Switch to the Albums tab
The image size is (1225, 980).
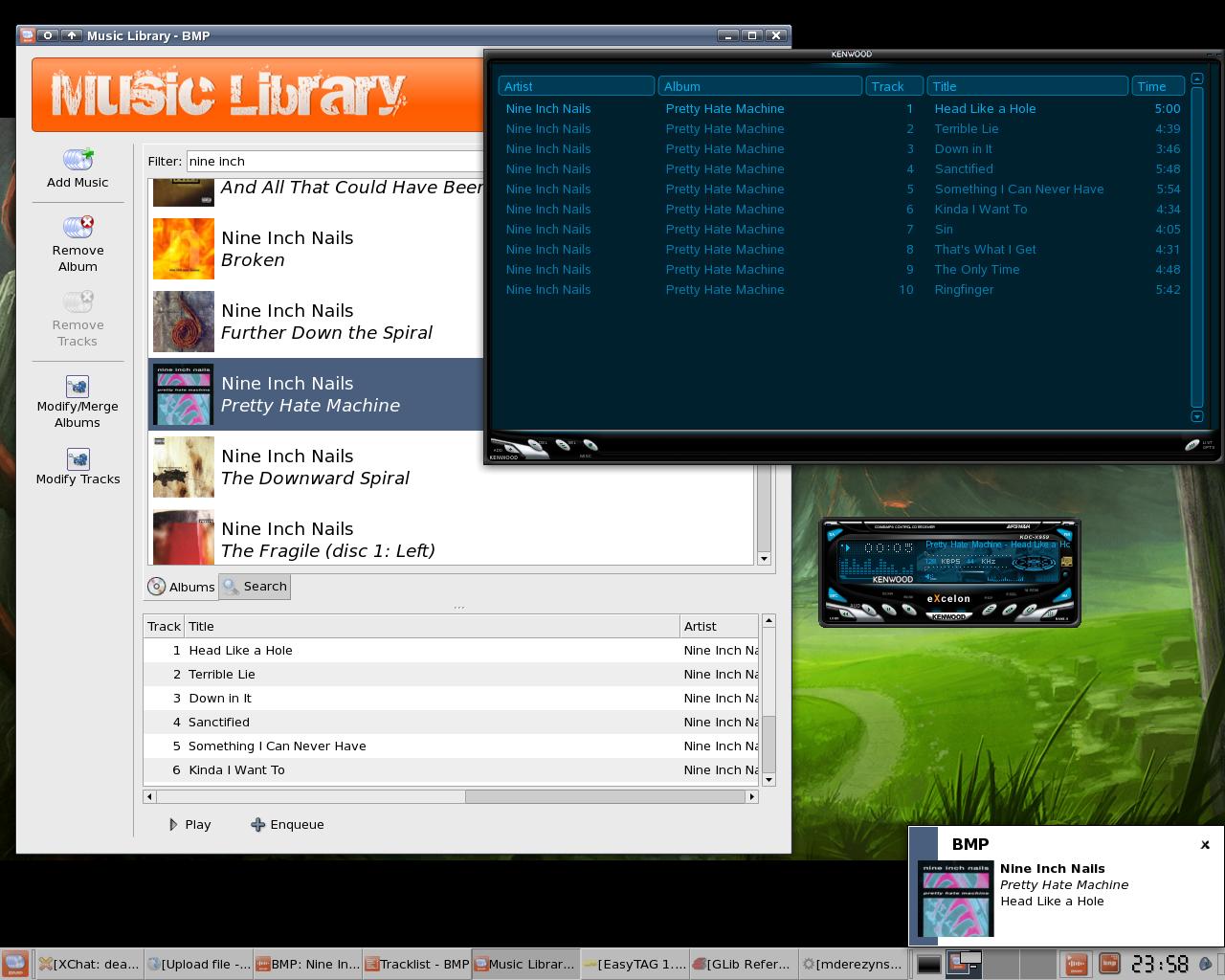click(x=182, y=587)
